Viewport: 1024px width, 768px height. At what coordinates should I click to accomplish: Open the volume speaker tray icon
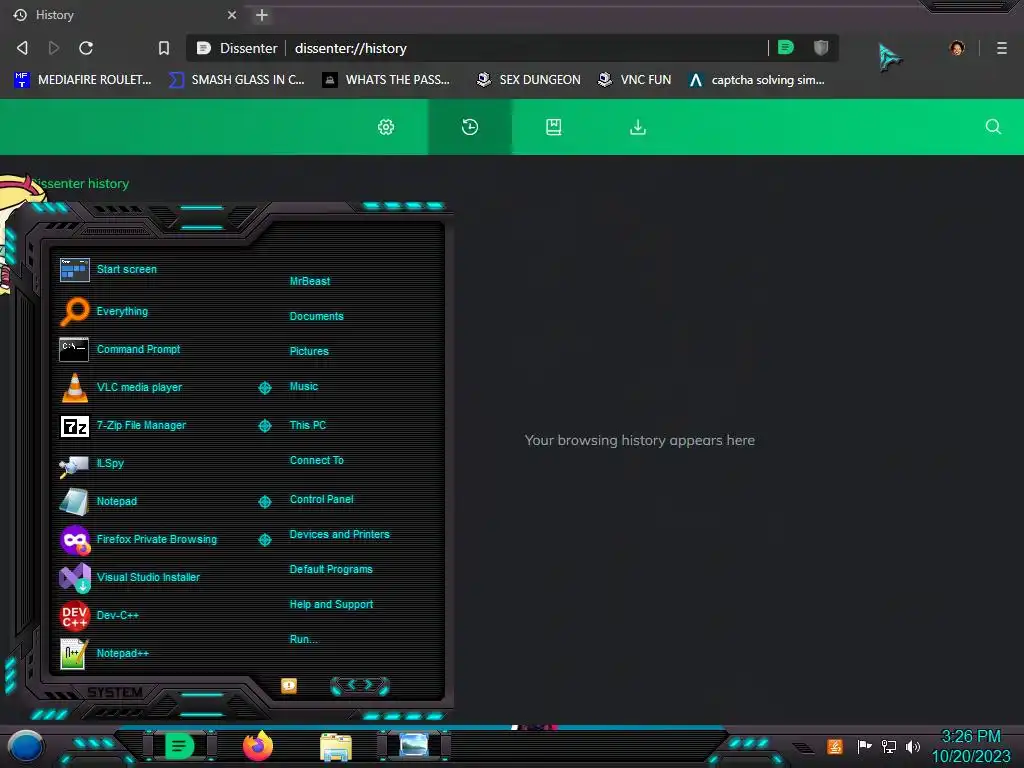(x=912, y=746)
